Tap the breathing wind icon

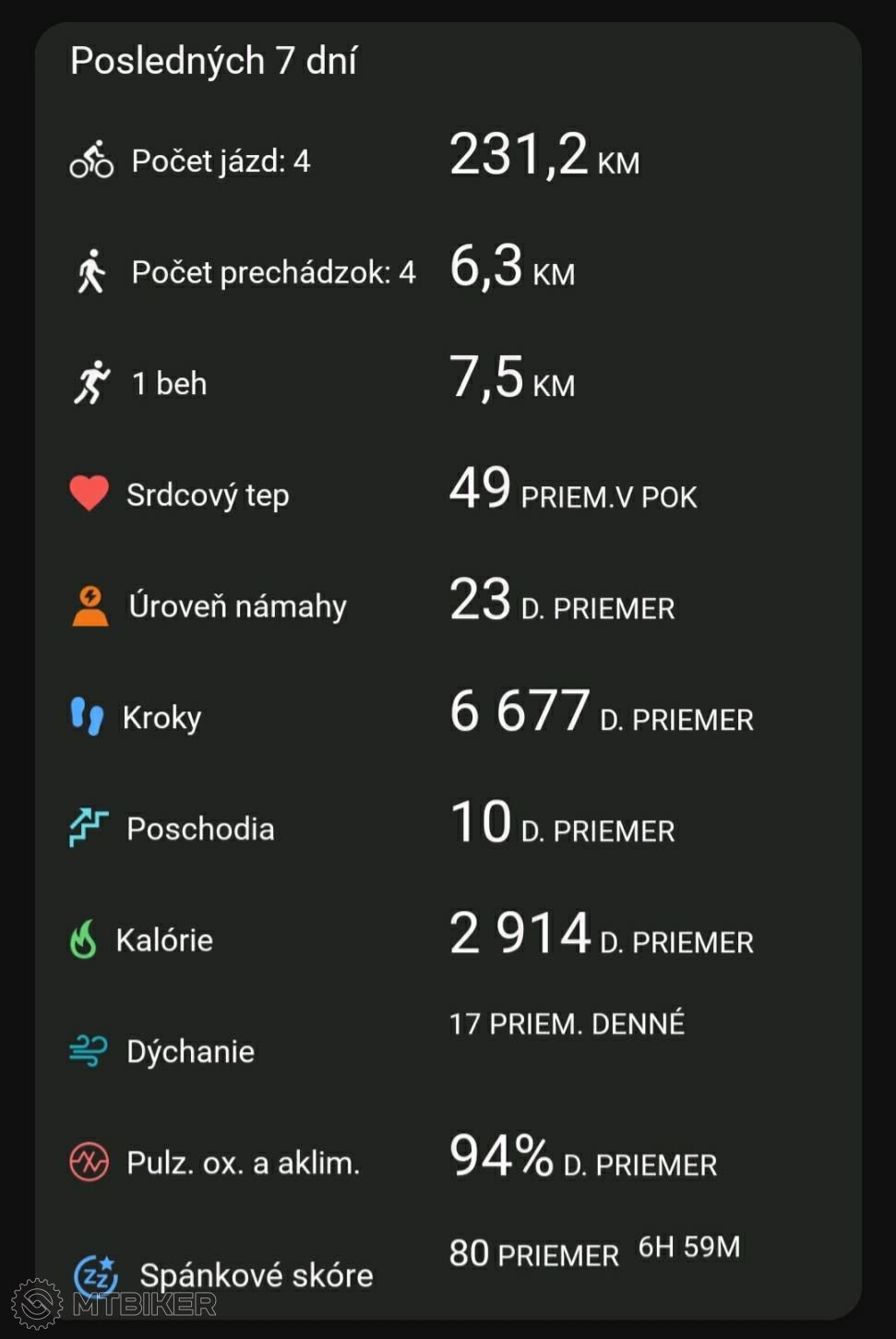coord(89,1050)
